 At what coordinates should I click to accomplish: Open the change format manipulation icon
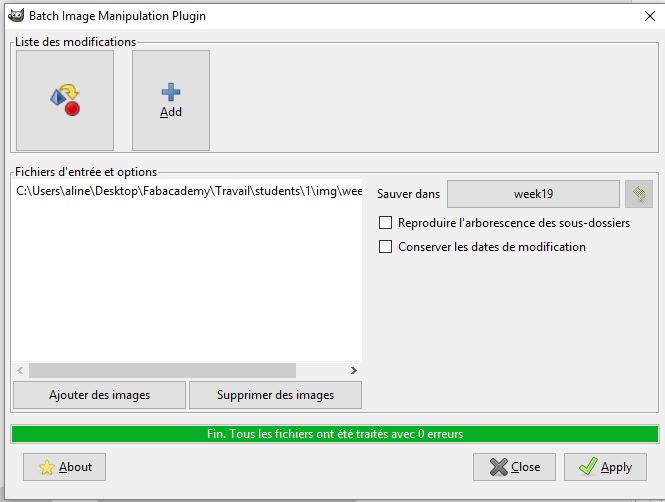coord(65,100)
